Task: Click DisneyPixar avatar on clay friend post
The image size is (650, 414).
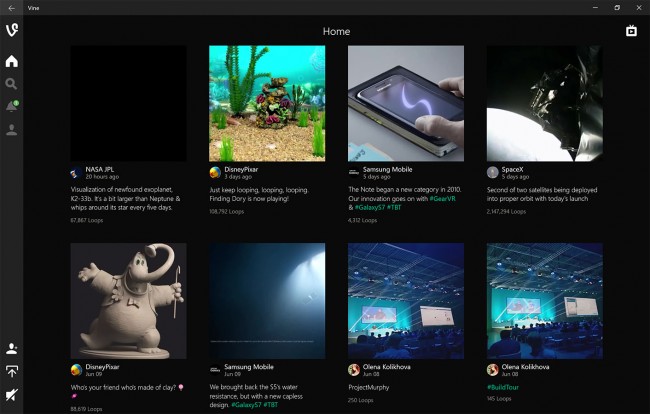Action: 76,370
